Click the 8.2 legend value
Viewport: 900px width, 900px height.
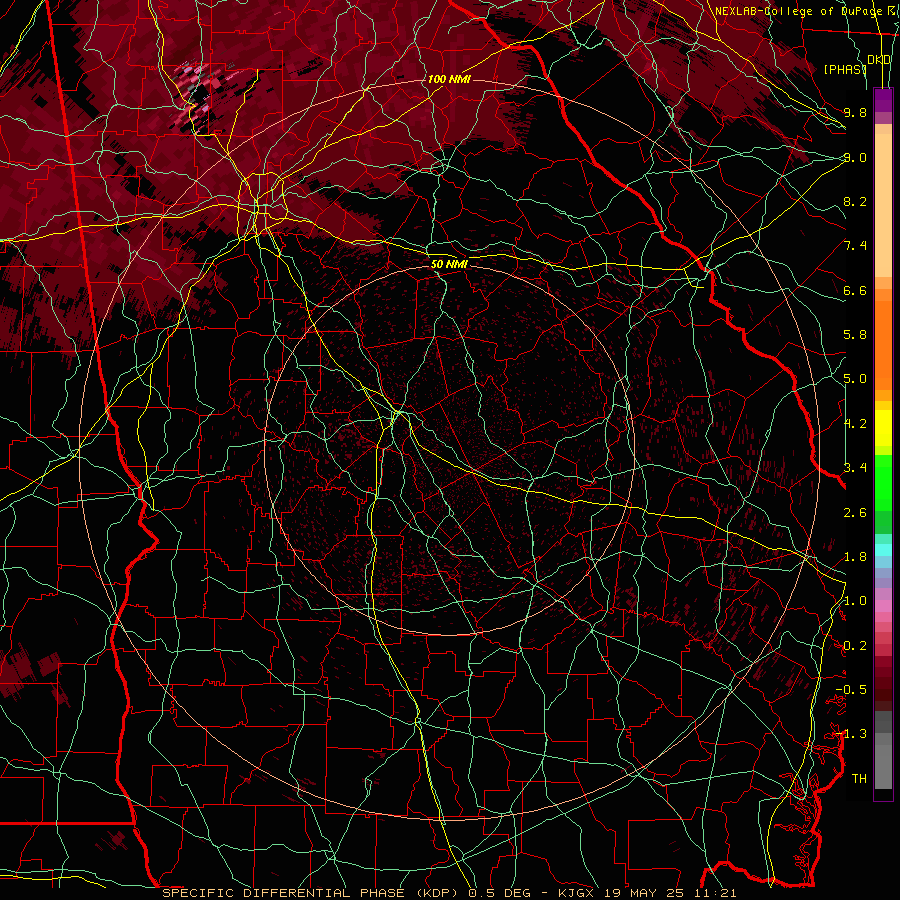(855, 201)
